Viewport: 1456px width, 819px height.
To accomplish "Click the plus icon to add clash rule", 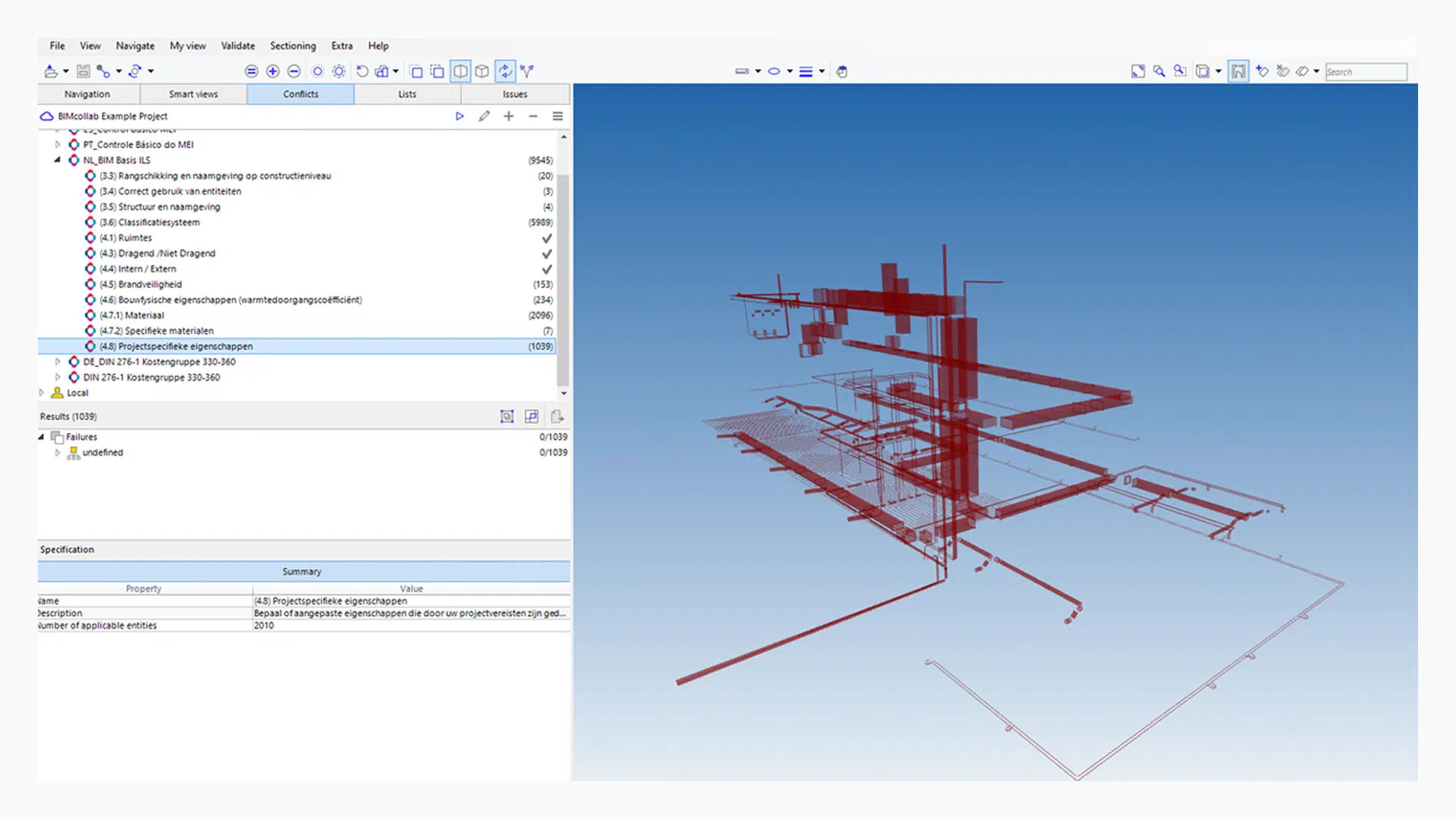I will (x=509, y=116).
